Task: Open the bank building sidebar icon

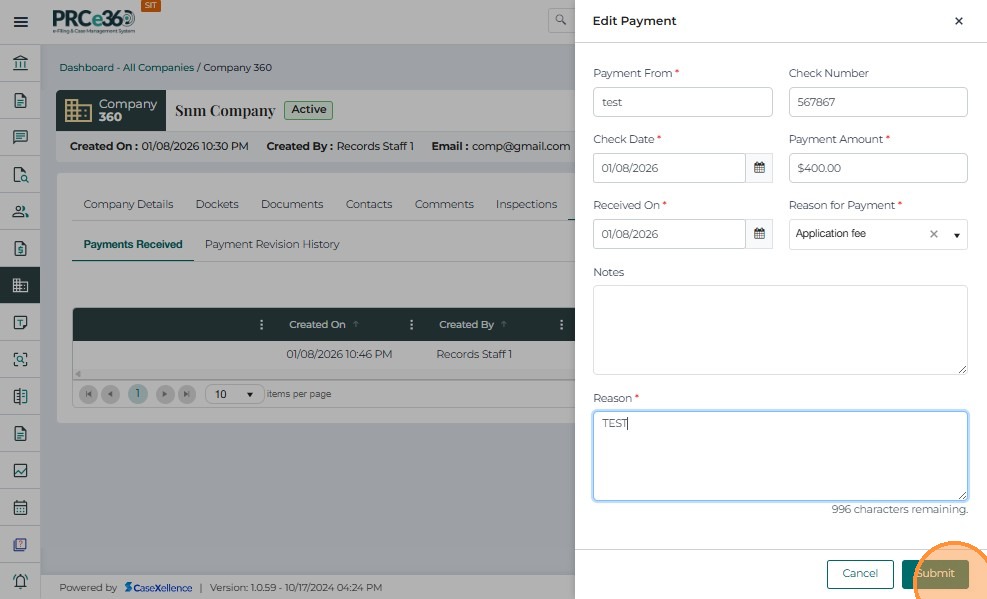Action: click(x=20, y=64)
